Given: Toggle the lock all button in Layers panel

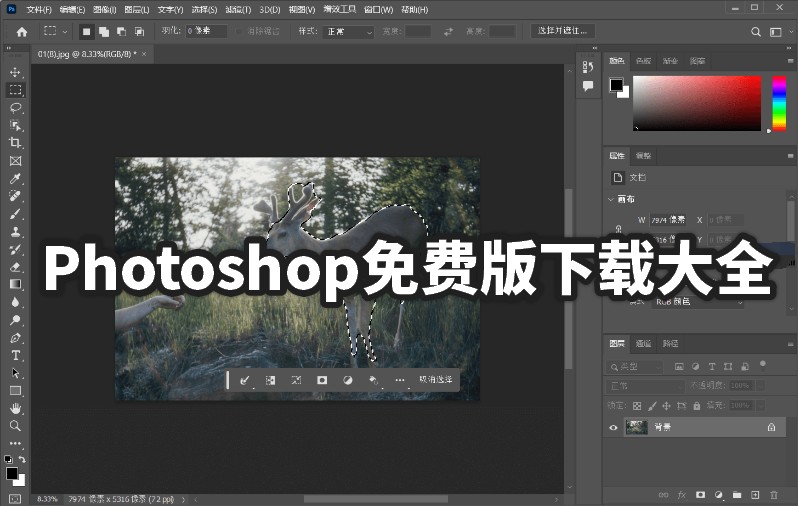Looking at the screenshot, I should click(x=697, y=406).
